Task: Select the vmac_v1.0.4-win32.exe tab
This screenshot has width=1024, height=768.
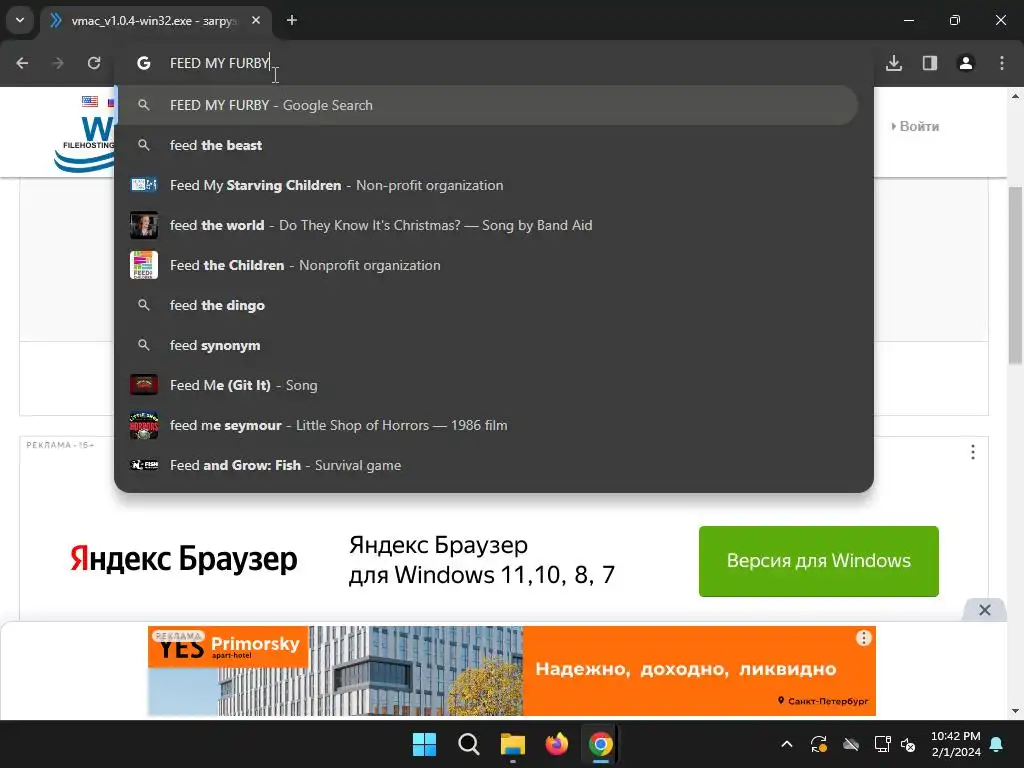Action: click(155, 20)
